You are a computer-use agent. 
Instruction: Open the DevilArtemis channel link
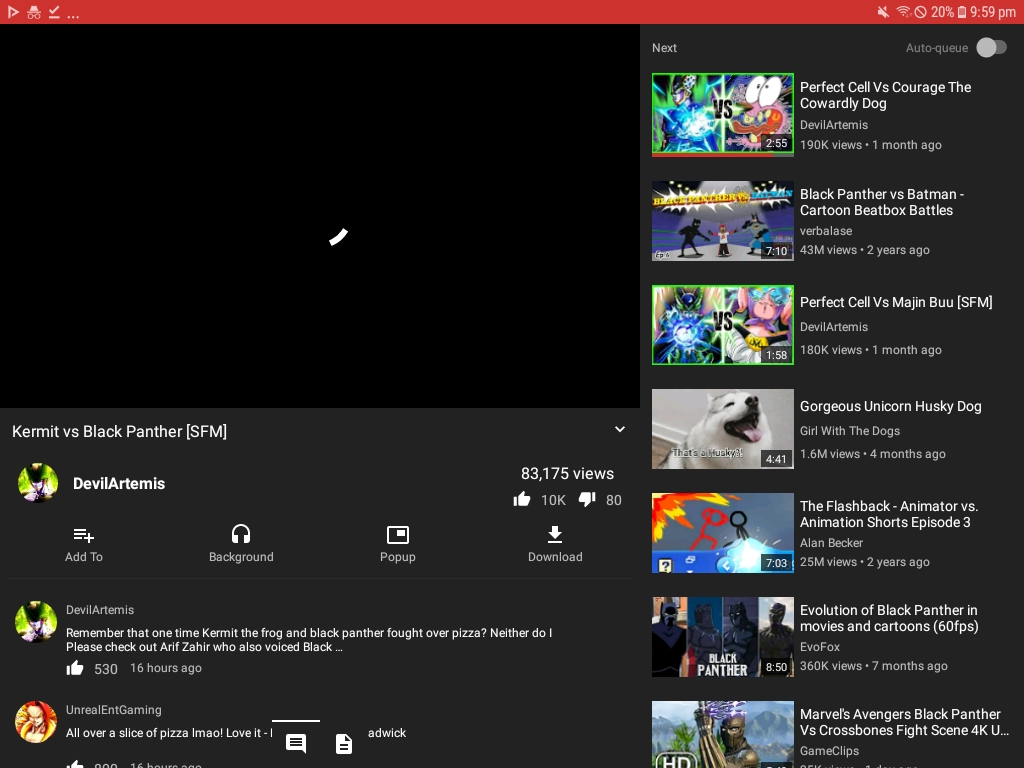pos(119,483)
